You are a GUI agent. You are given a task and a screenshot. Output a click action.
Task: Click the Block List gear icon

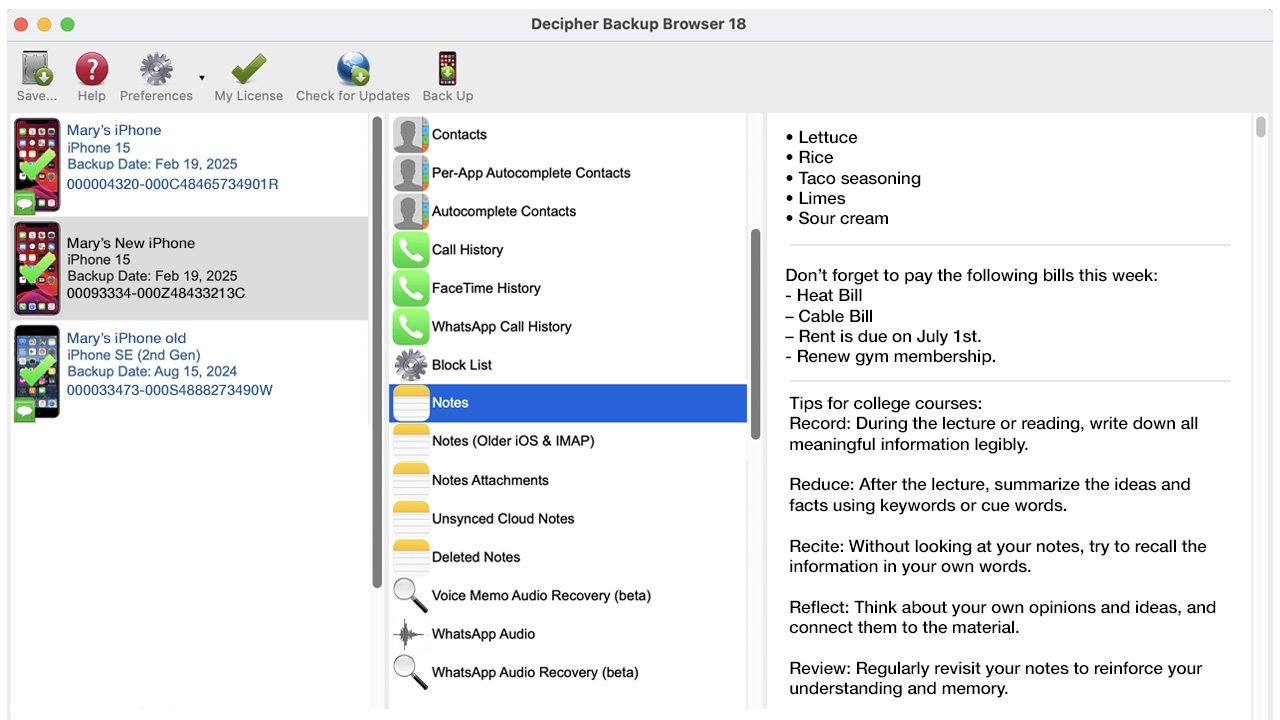click(x=410, y=365)
